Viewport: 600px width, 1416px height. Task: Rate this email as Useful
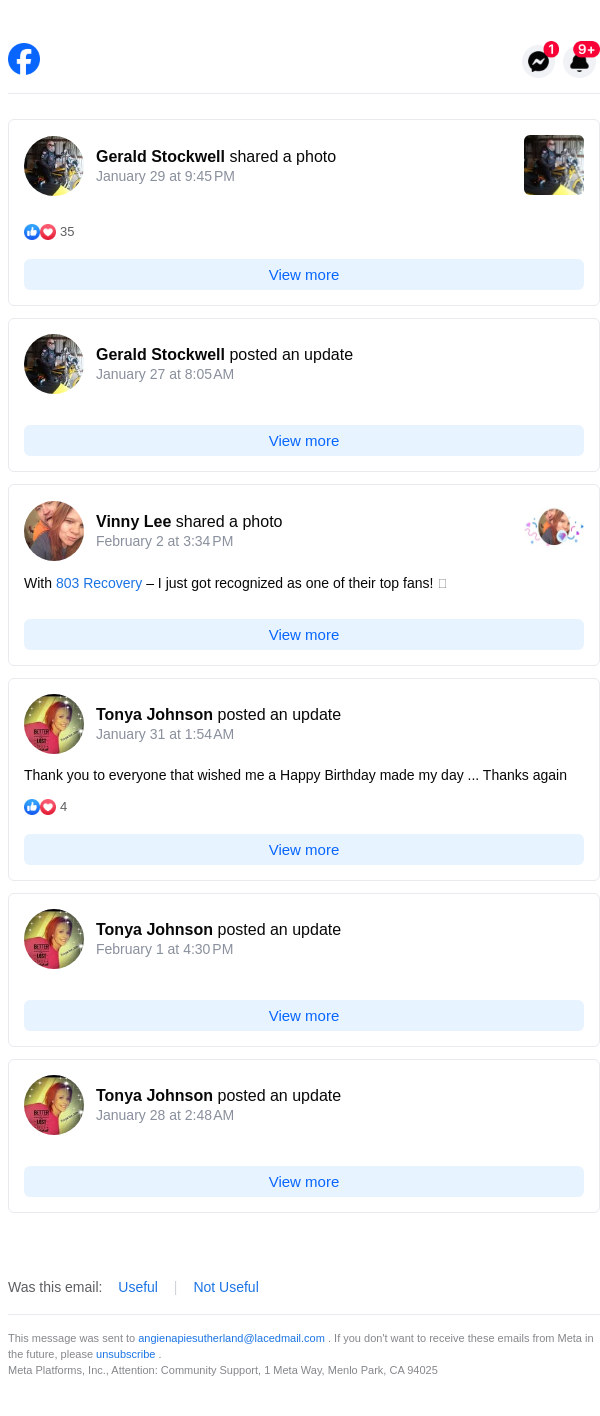pyautogui.click(x=138, y=1287)
